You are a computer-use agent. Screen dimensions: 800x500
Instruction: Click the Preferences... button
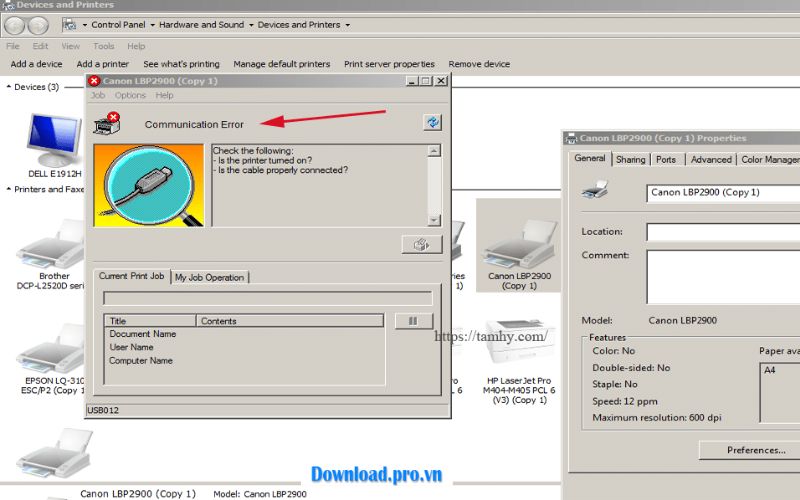click(755, 450)
